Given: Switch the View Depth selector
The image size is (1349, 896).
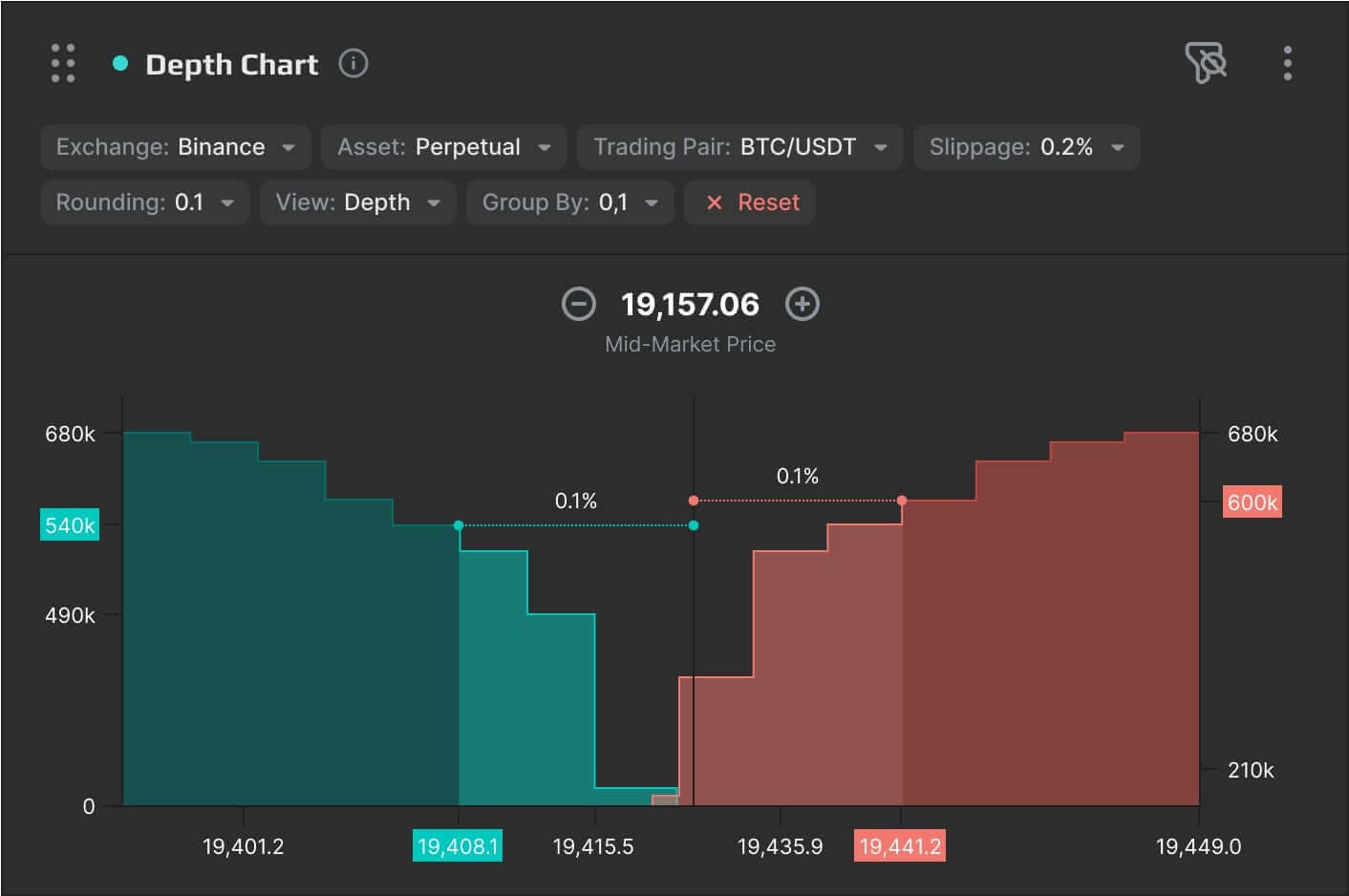Looking at the screenshot, I should tap(357, 203).
